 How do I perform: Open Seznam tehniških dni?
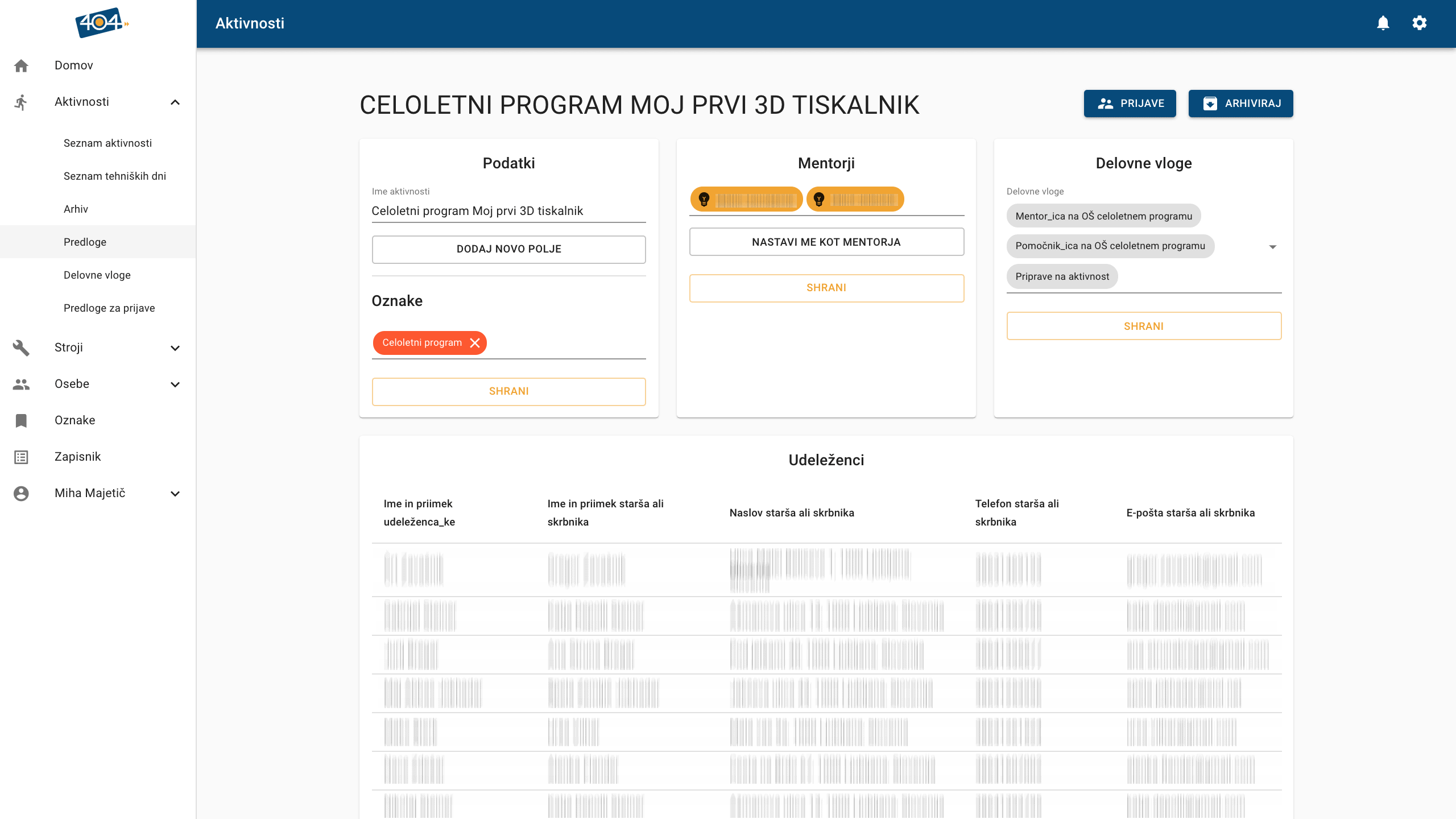click(x=115, y=176)
